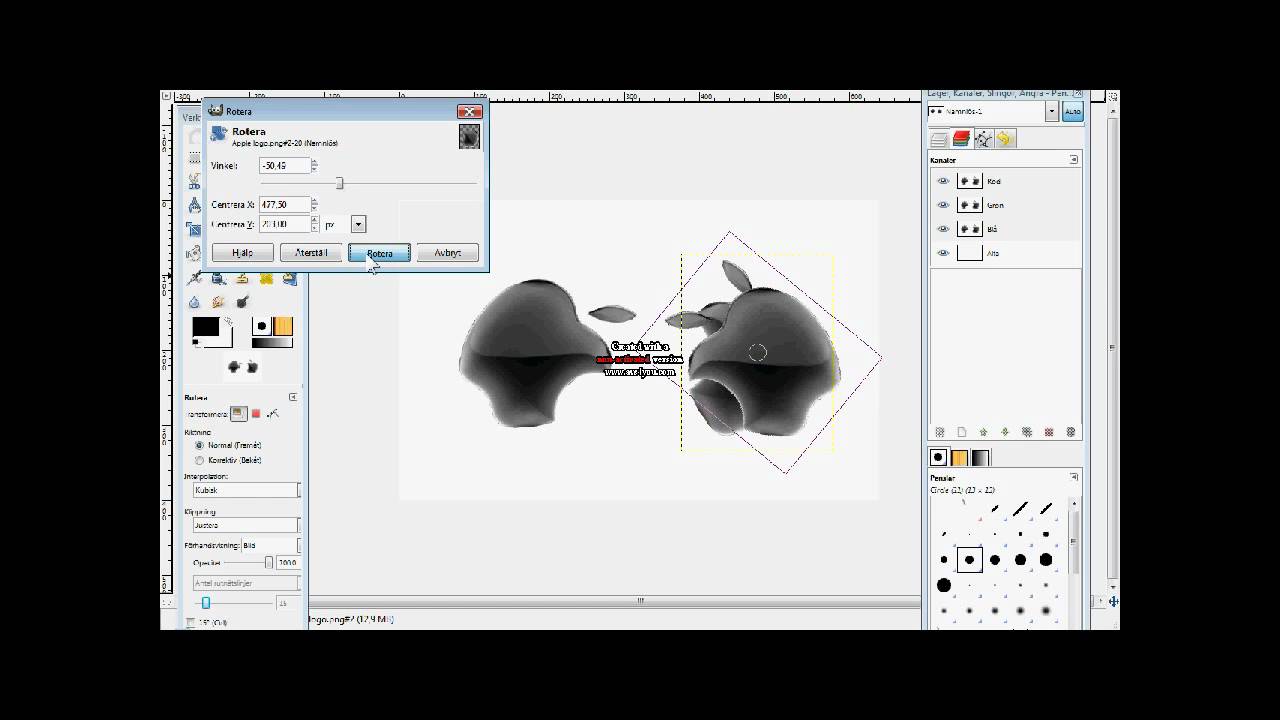Set transform target to path
Image resolution: width=1280 pixels, height=720 pixels.
(x=272, y=413)
